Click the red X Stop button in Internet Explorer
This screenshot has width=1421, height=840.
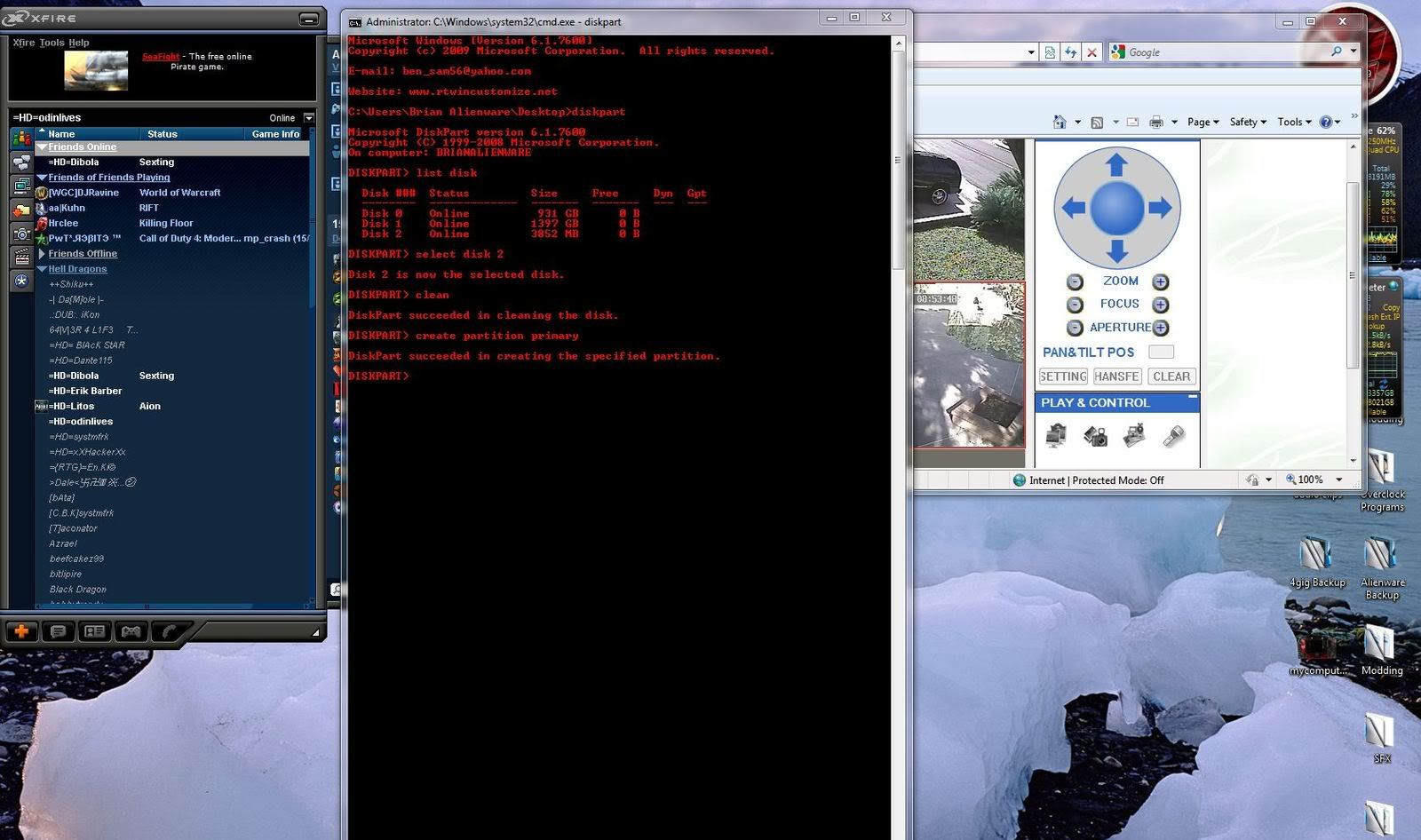point(1092,52)
